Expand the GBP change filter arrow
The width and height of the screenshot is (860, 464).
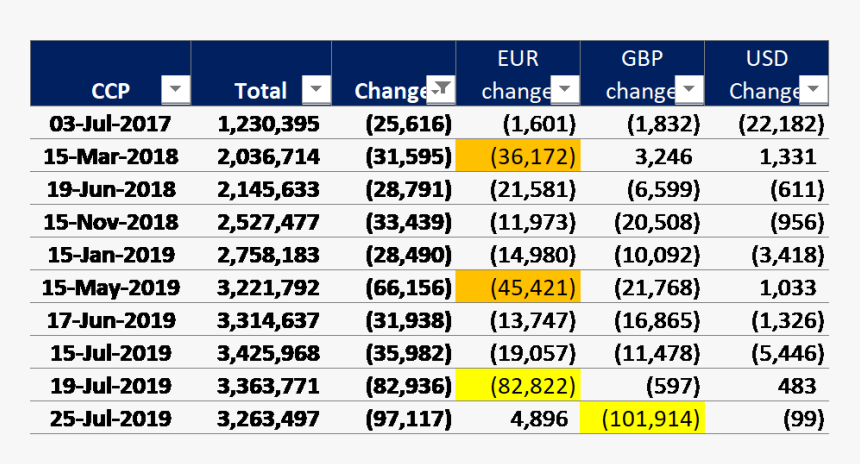[x=689, y=91]
